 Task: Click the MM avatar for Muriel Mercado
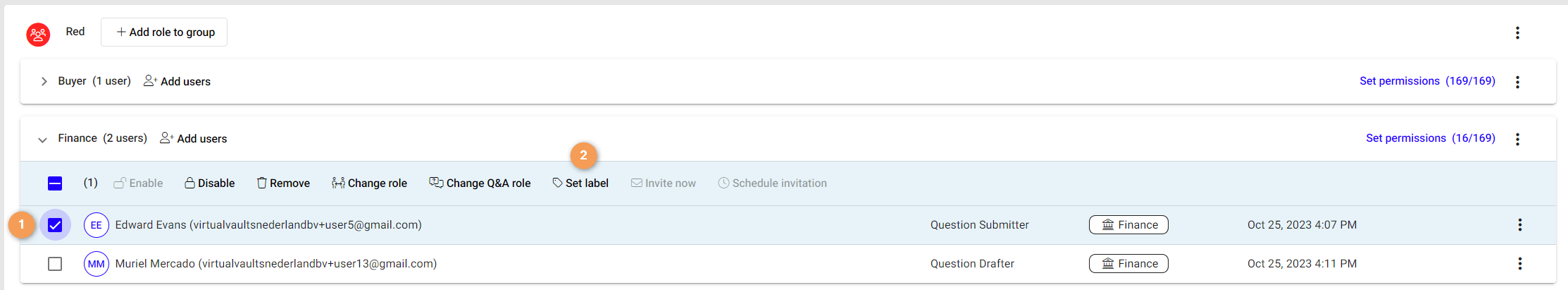click(x=96, y=264)
